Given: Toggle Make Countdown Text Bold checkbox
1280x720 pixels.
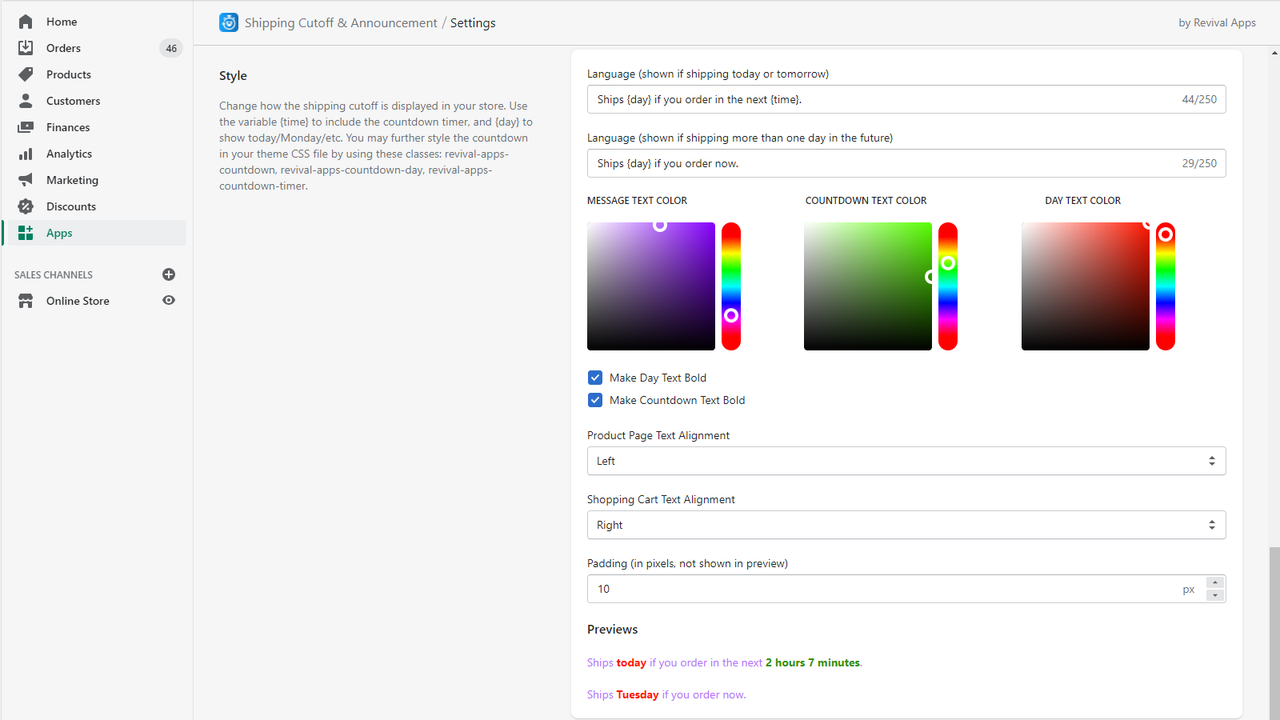Looking at the screenshot, I should tap(595, 400).
